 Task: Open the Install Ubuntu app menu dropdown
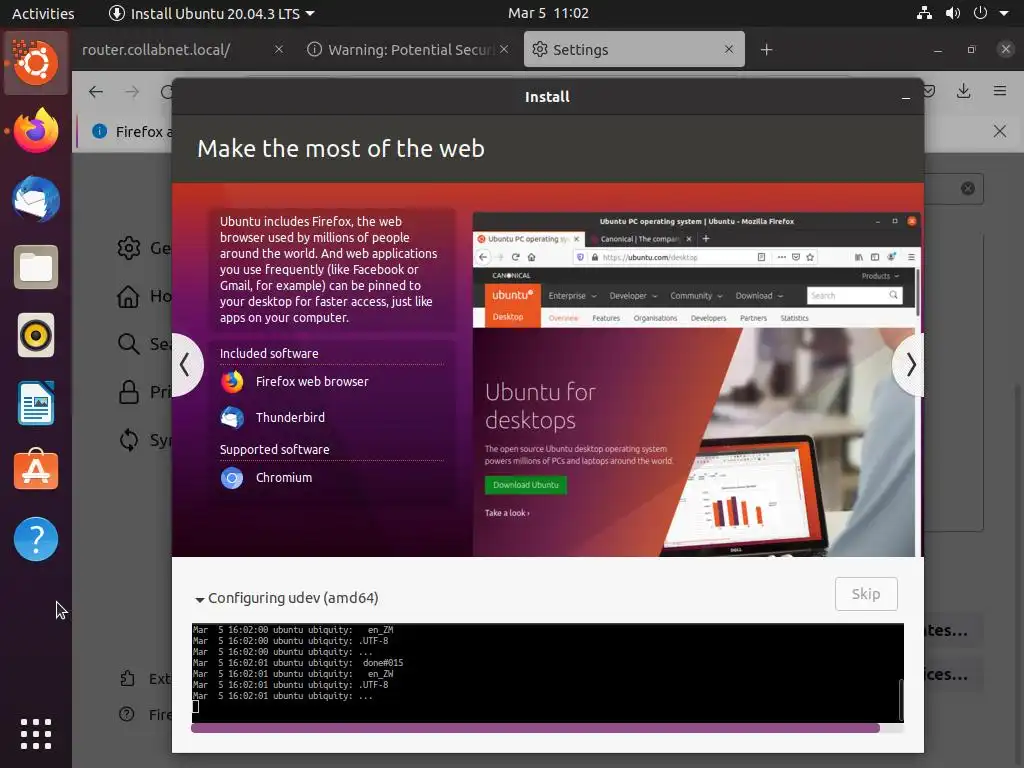click(212, 13)
